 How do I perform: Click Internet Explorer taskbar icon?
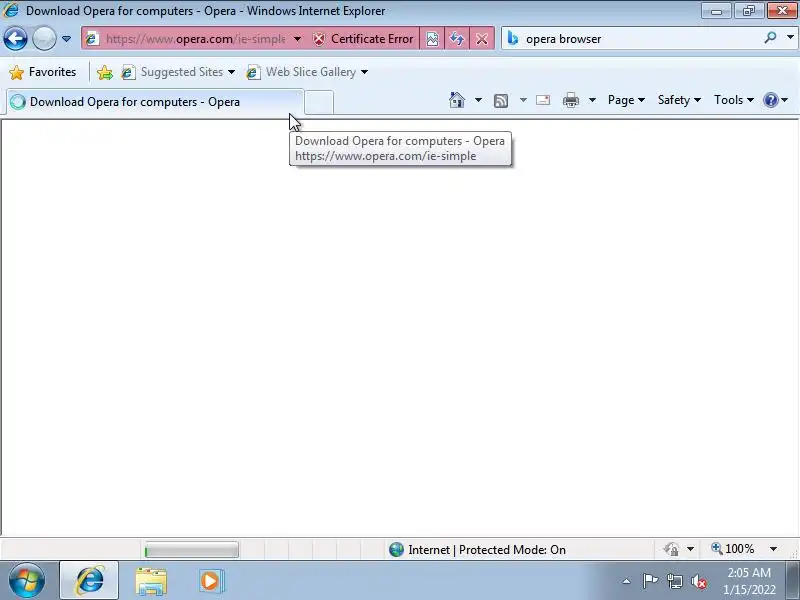pos(89,581)
